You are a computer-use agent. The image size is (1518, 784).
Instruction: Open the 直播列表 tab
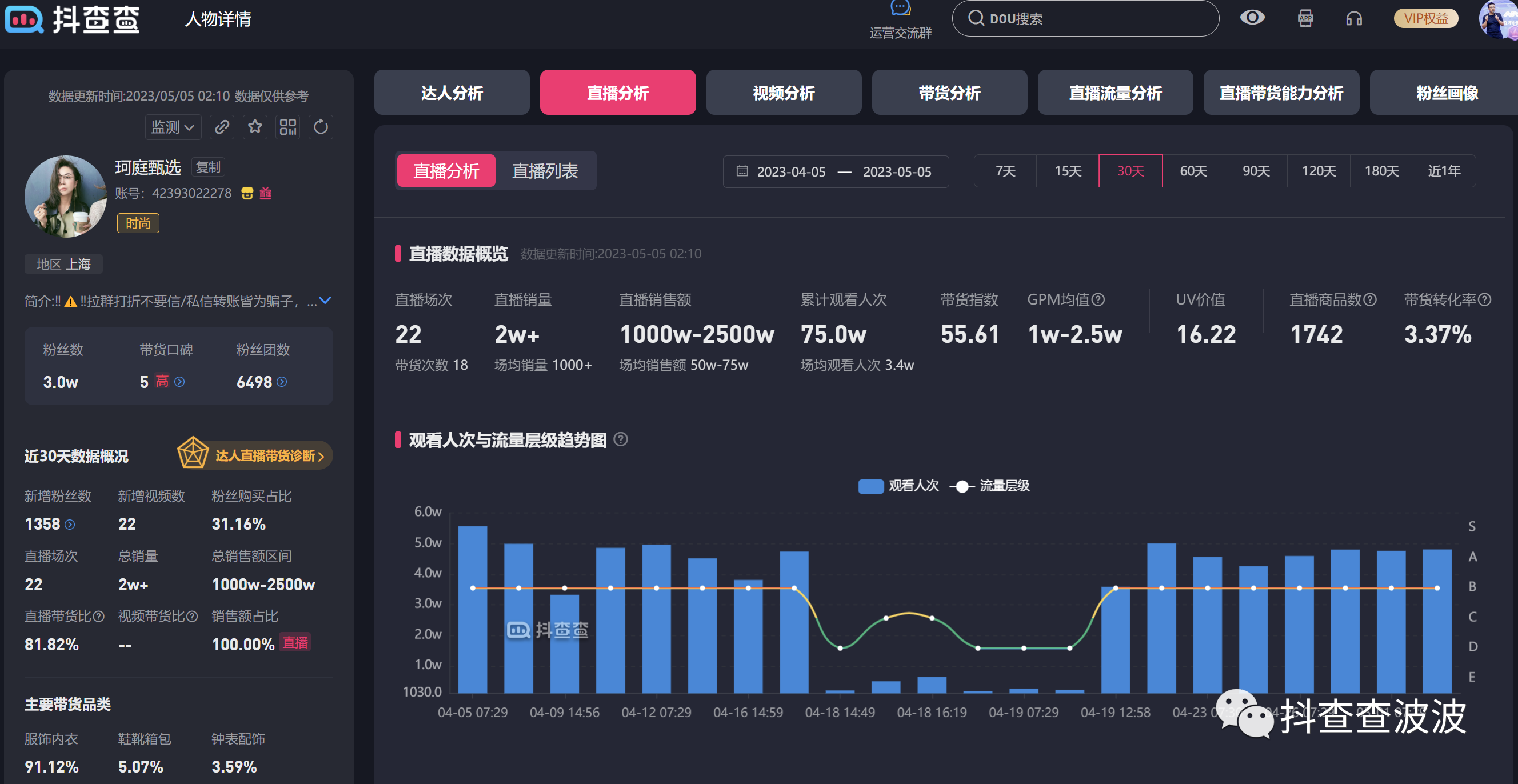[545, 171]
